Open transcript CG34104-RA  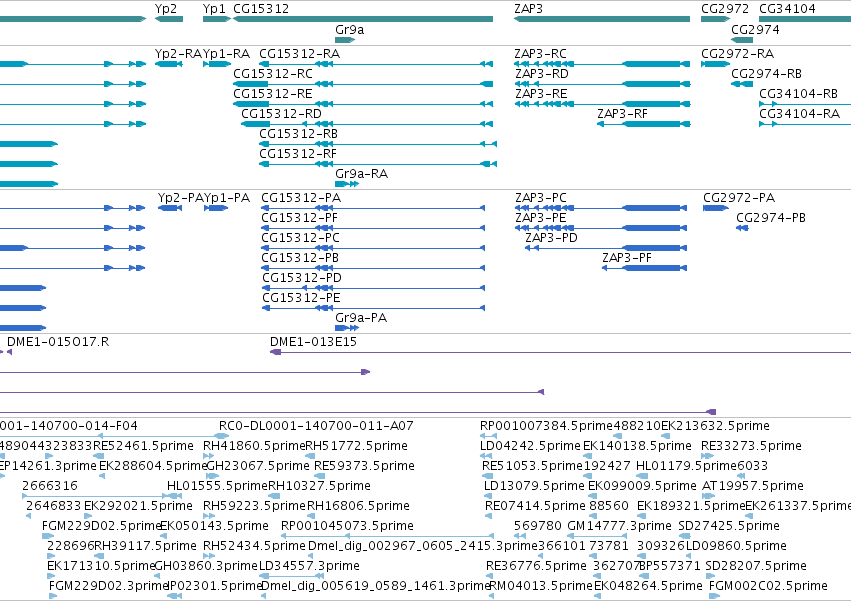pos(799,114)
